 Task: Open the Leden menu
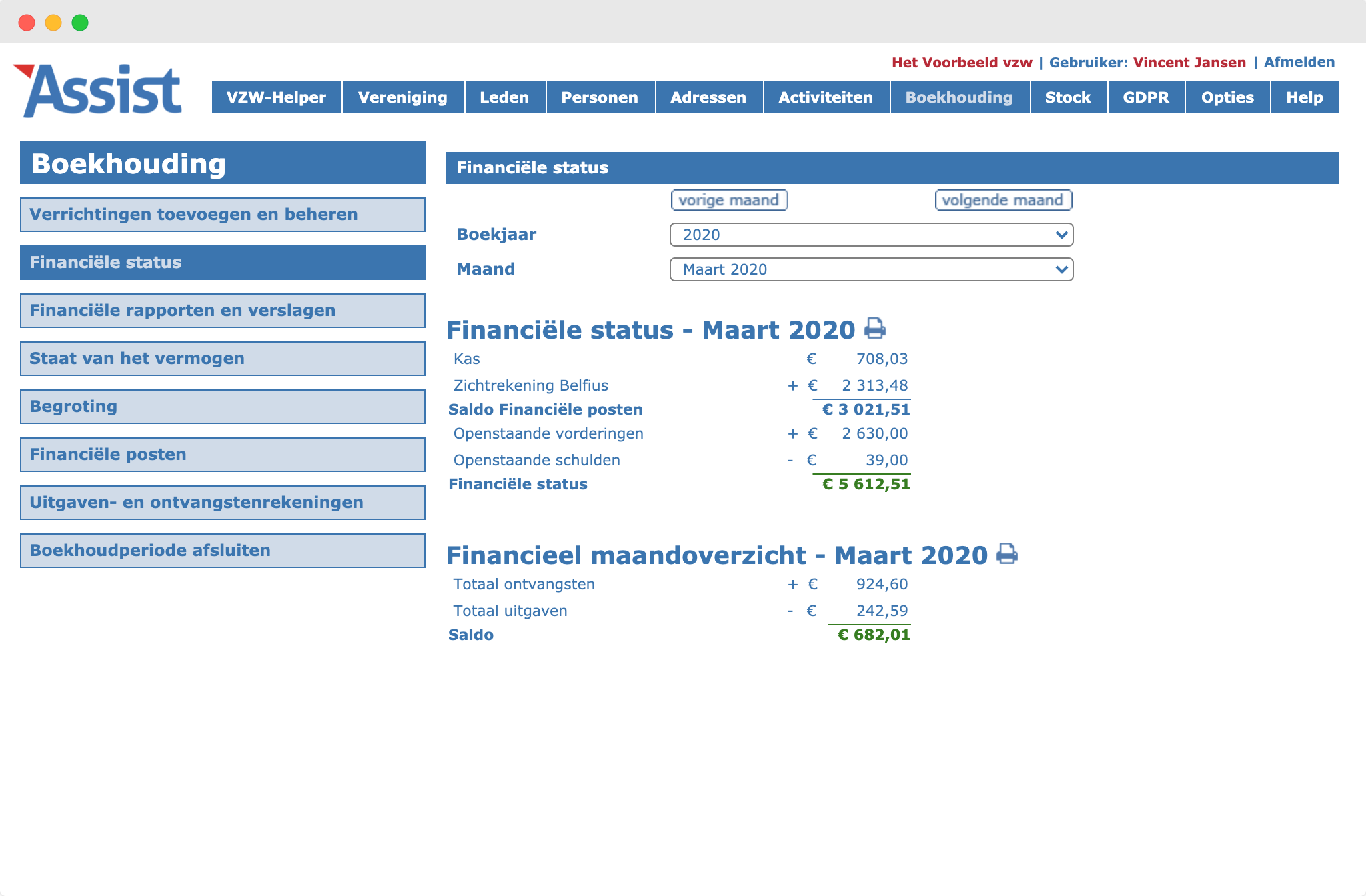coord(505,97)
